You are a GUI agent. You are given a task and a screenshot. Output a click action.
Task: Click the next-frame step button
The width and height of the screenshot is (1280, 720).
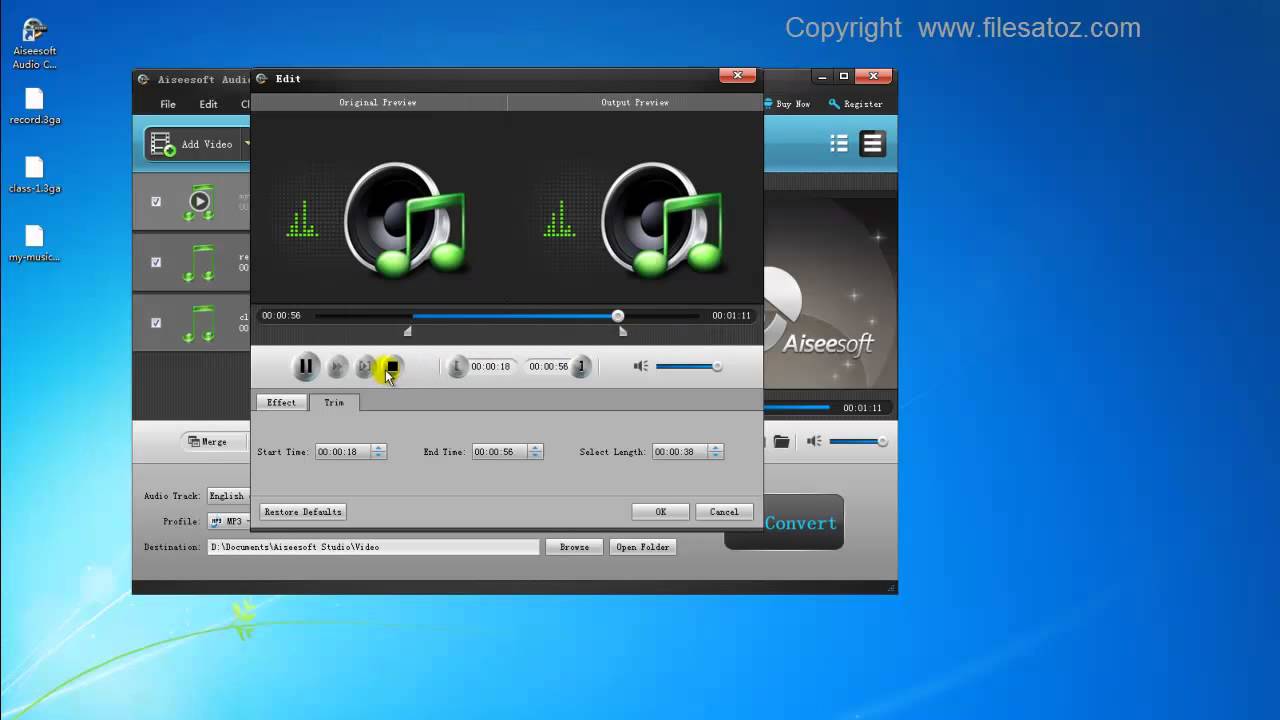pos(366,367)
